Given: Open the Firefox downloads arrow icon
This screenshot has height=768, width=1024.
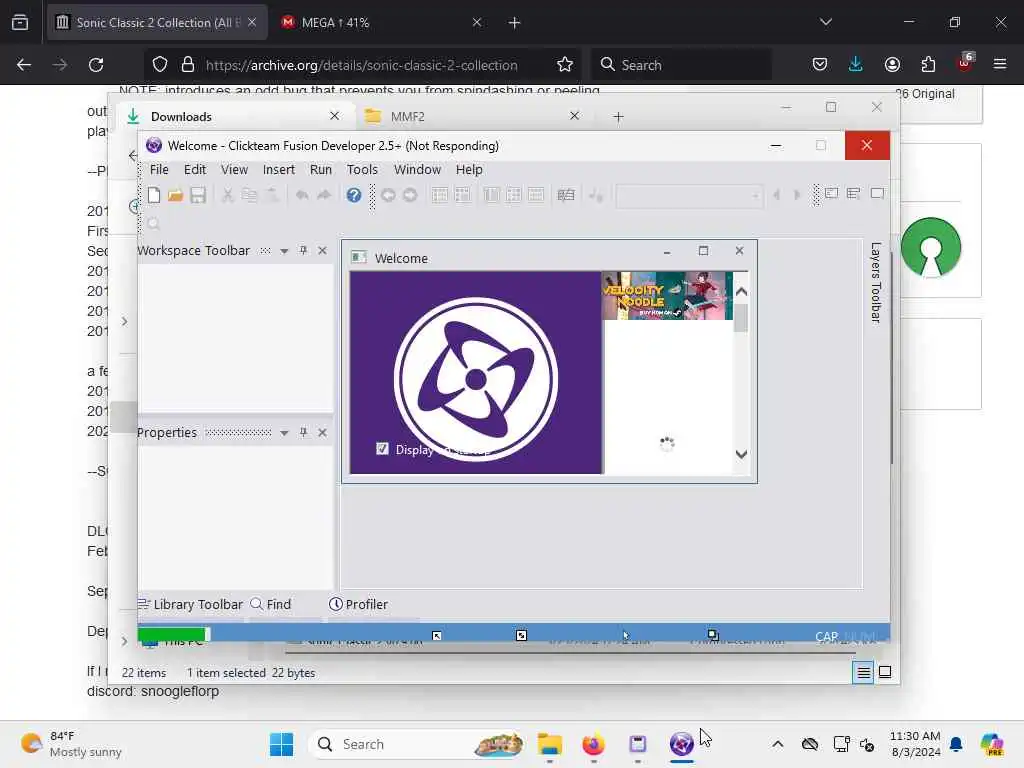Looking at the screenshot, I should (x=856, y=65).
